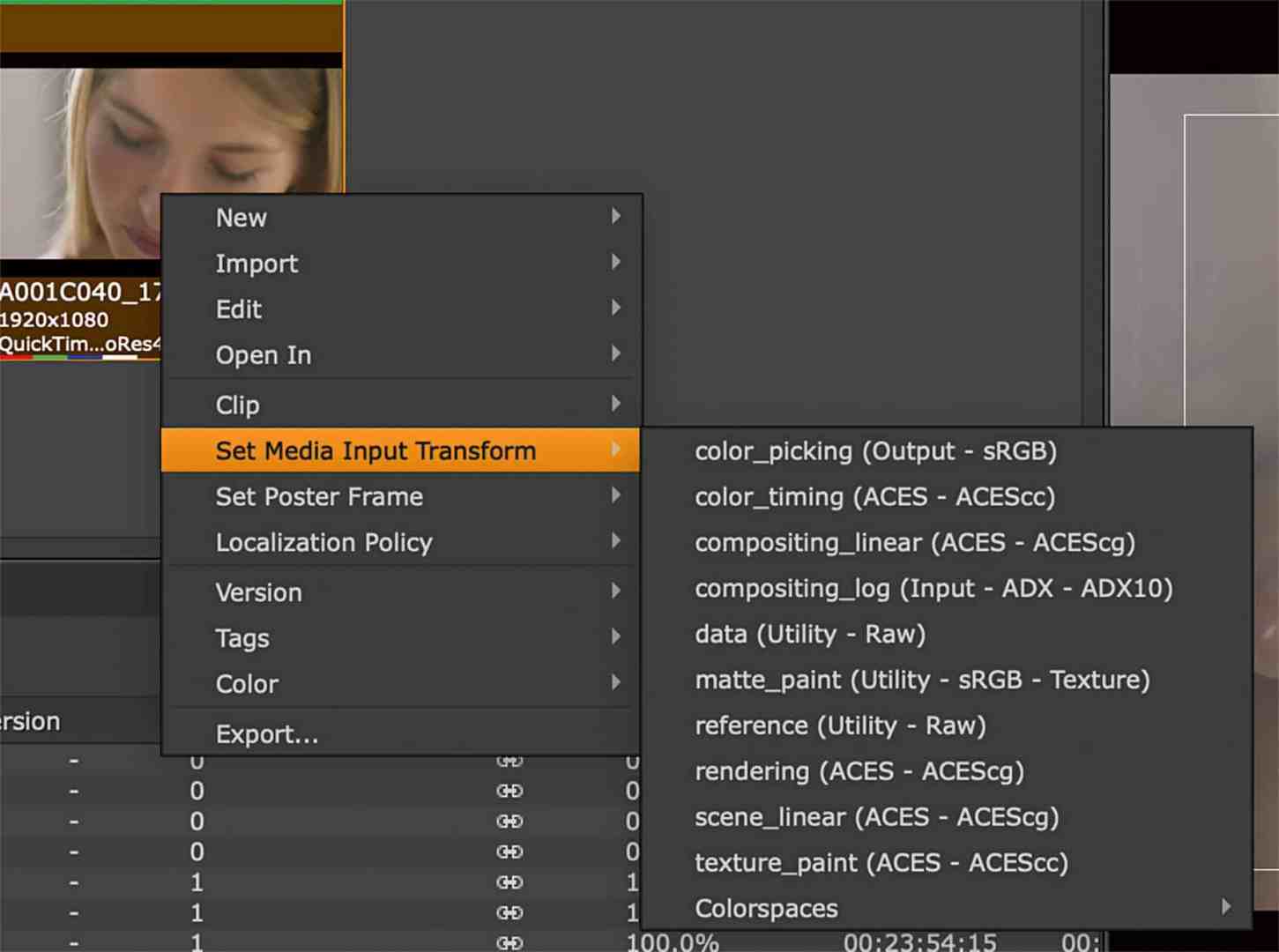Unlink the chain icon in the third zero row
The height and width of the screenshot is (952, 1279).
click(509, 821)
